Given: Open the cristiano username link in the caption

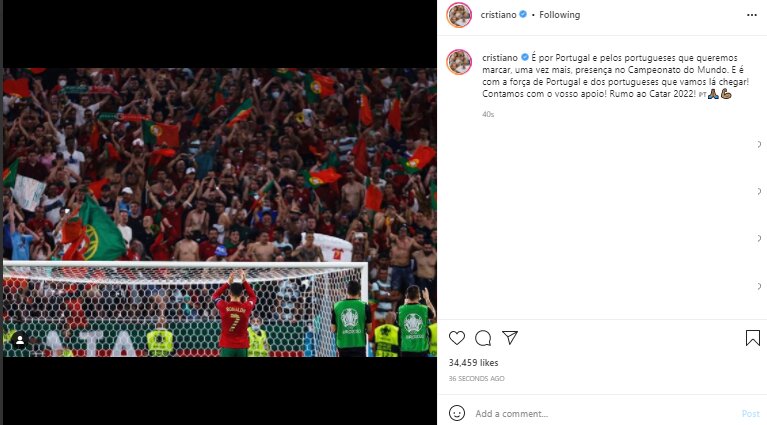Looking at the screenshot, I should [500, 58].
